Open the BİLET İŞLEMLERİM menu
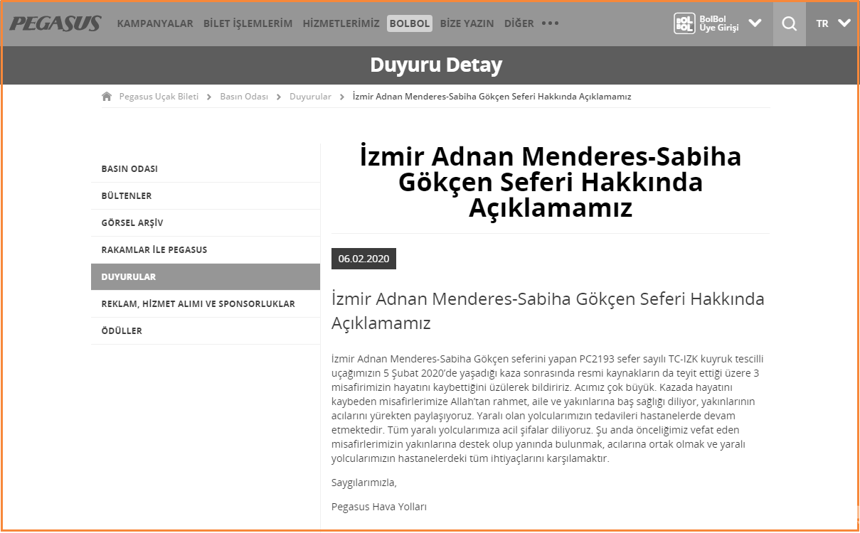860x533 pixels. (x=248, y=24)
